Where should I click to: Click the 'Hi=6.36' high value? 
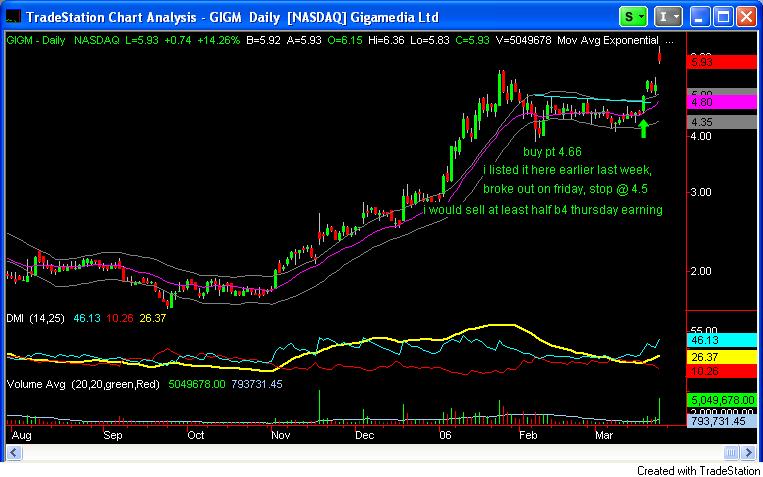387,41
